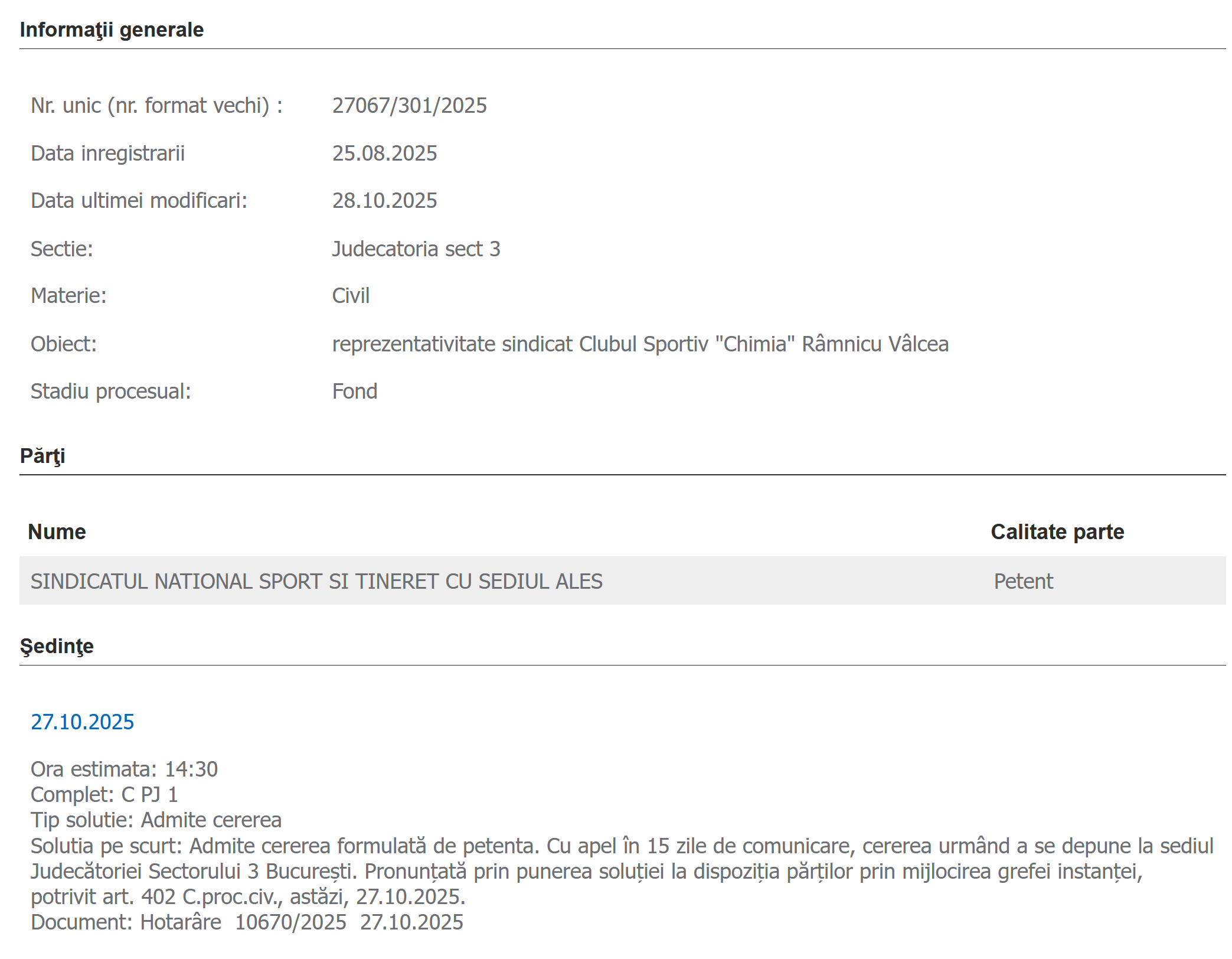Open the 27.10.2025 hearing date link
This screenshot has height=959, width=1232.
click(x=82, y=722)
